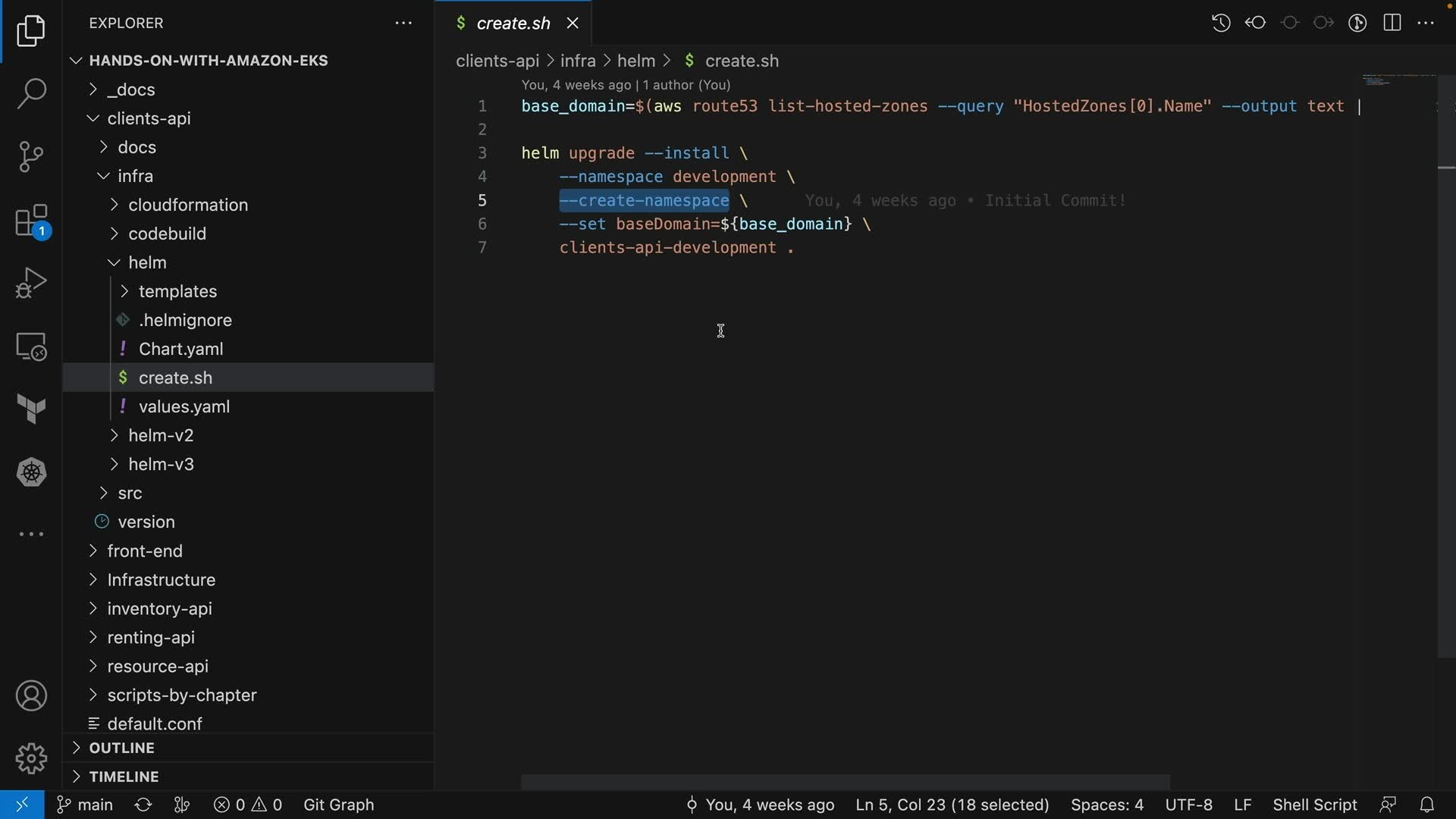This screenshot has width=1456, height=819.
Task: Collapse the clients-api folder
Action: [149, 118]
